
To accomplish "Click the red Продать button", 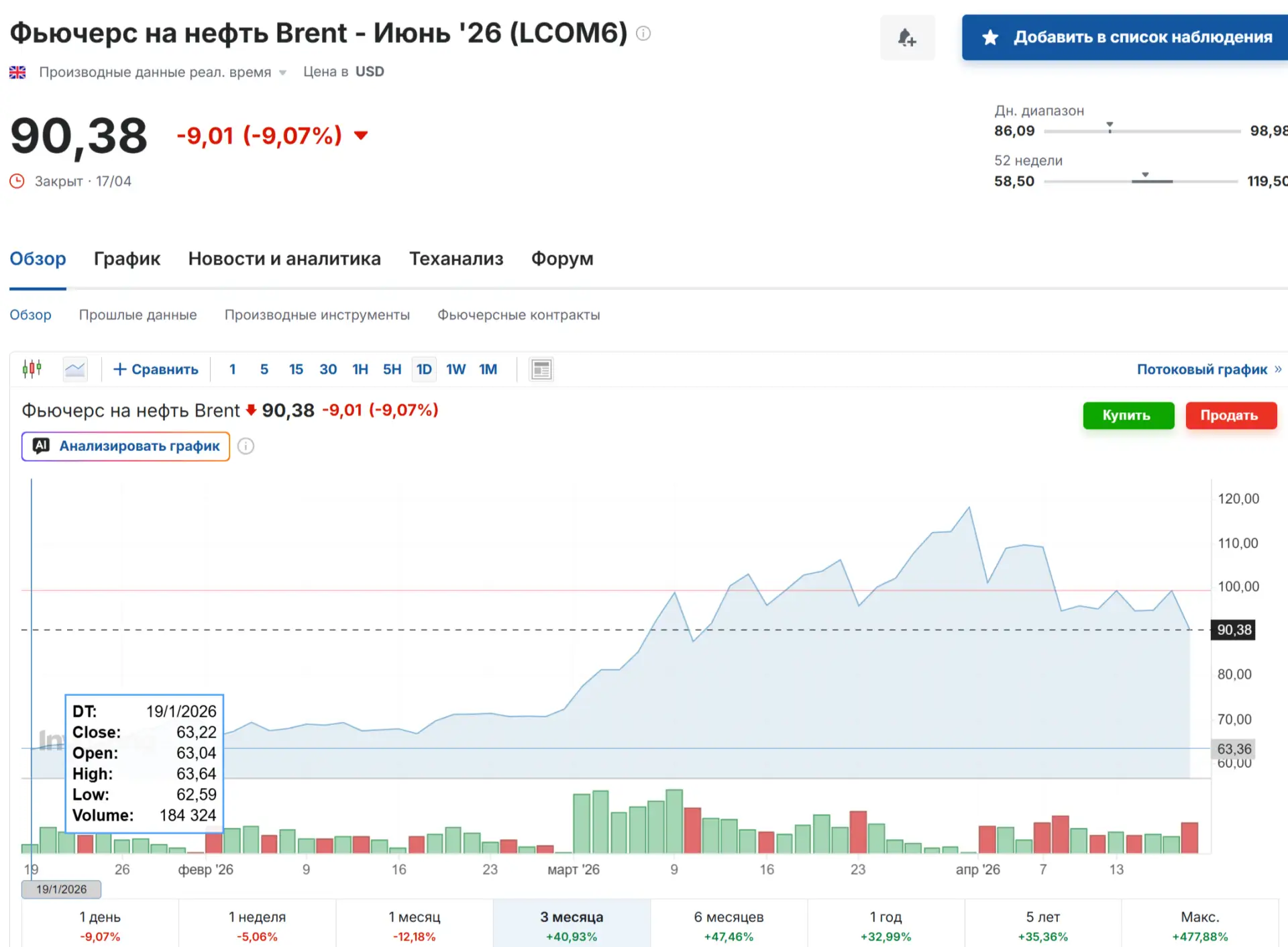I will pyautogui.click(x=1231, y=415).
